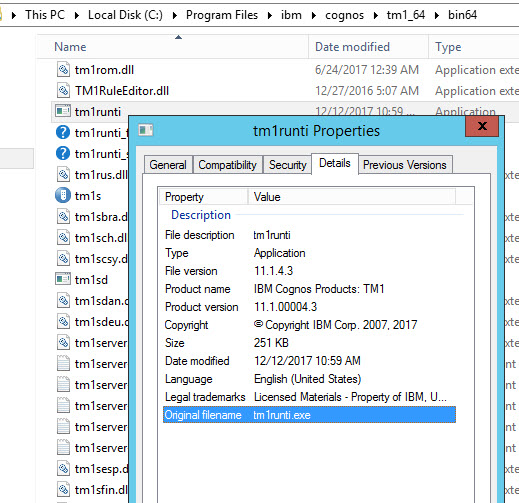The width and height of the screenshot is (519, 503).
Task: Select the Size row showing 251 KB
Action: point(309,343)
